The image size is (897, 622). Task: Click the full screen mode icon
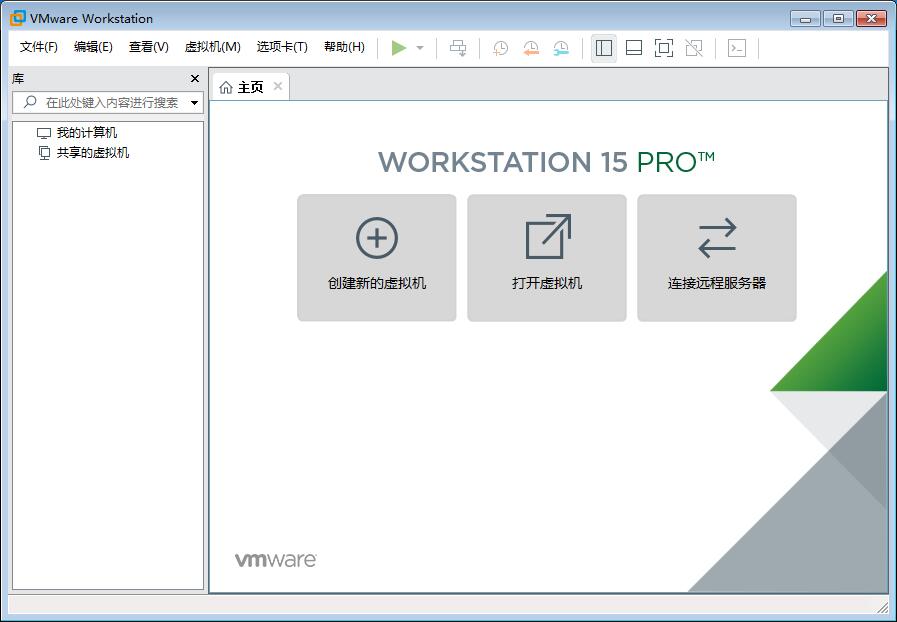click(664, 48)
